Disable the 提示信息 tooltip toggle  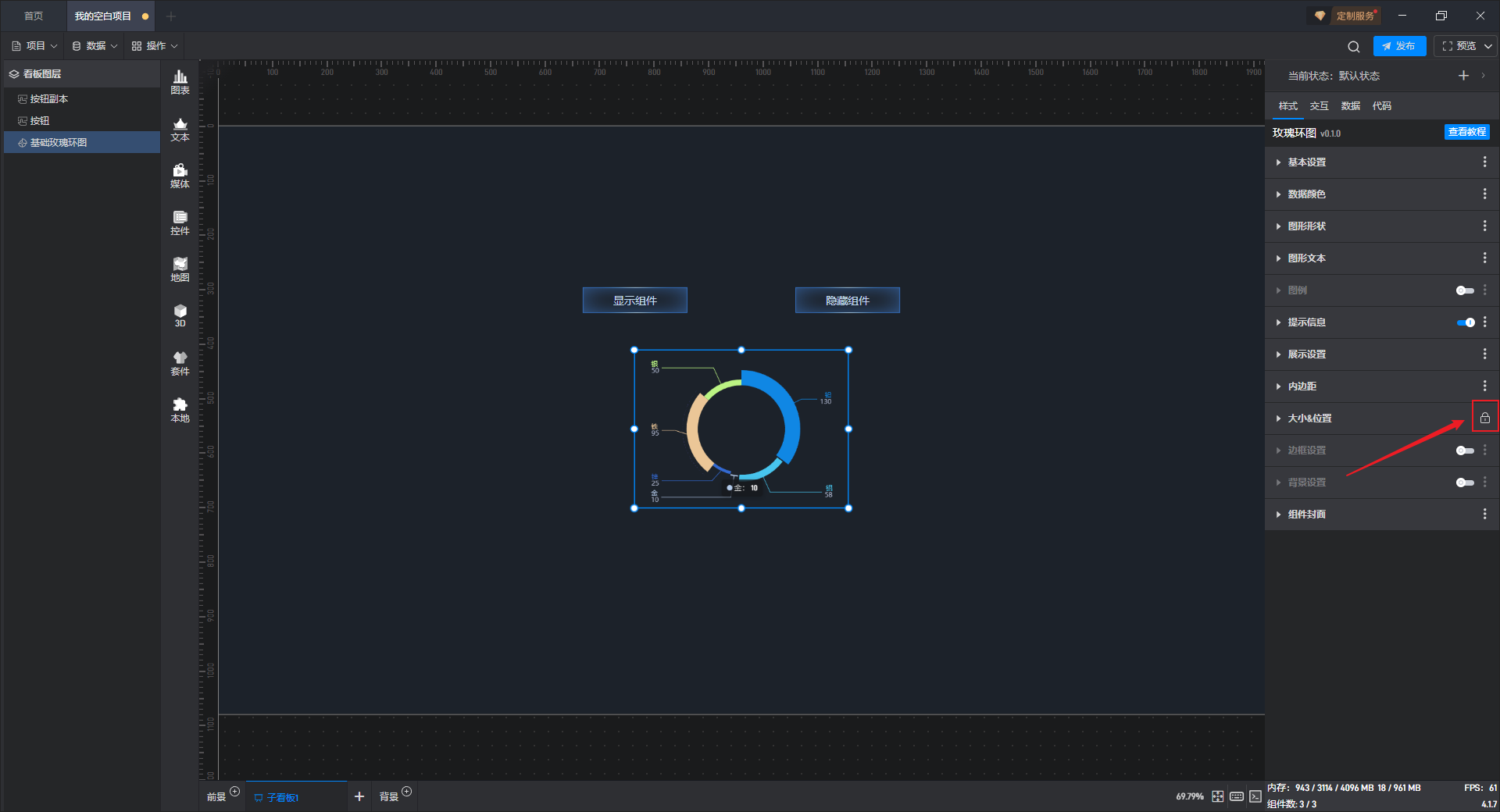[x=1465, y=322]
